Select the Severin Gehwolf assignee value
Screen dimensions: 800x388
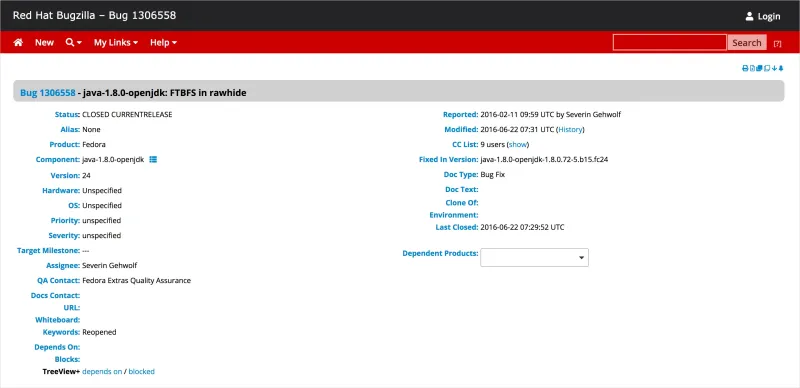coord(109,265)
